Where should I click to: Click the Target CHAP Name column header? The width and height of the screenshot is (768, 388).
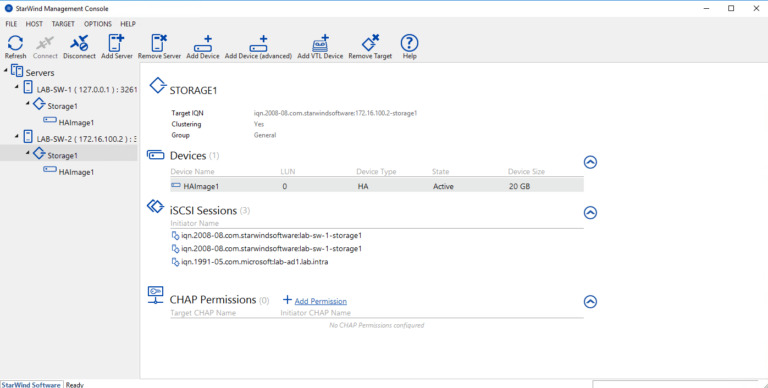[203, 313]
